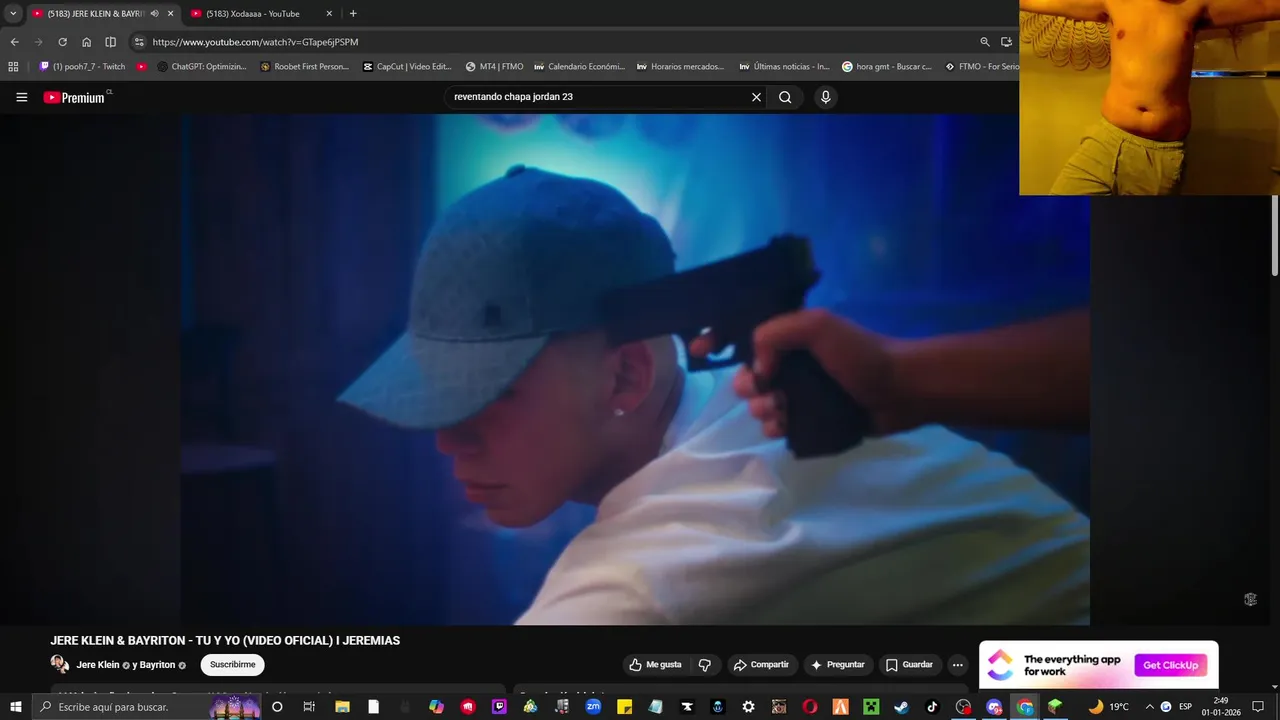Run the YouTube search magnifier button

click(x=785, y=97)
